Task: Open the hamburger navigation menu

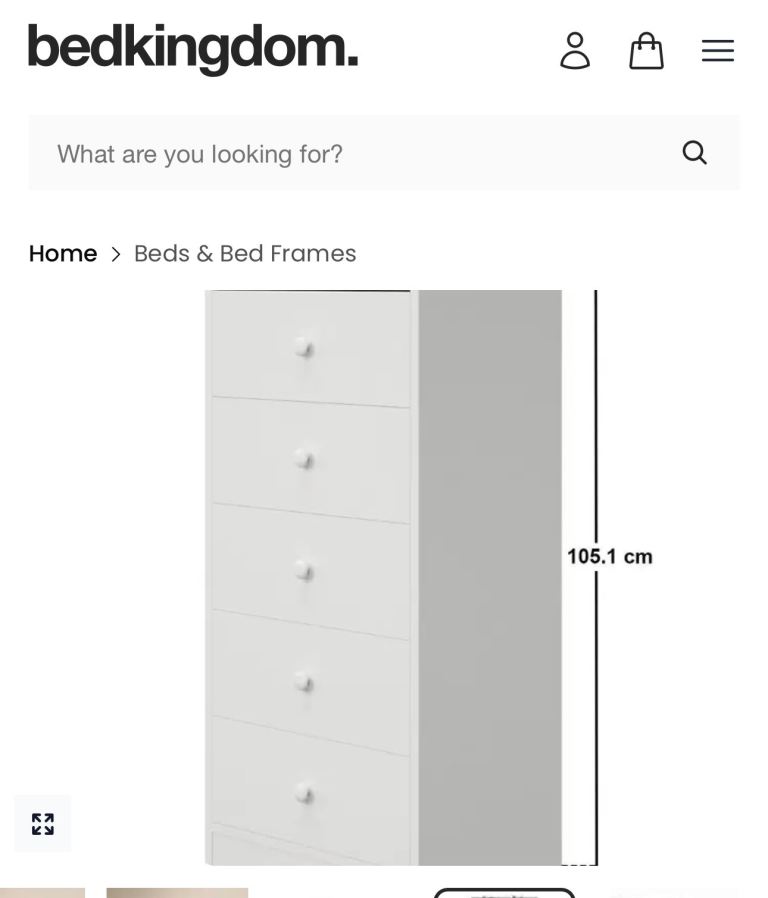Action: tap(718, 50)
